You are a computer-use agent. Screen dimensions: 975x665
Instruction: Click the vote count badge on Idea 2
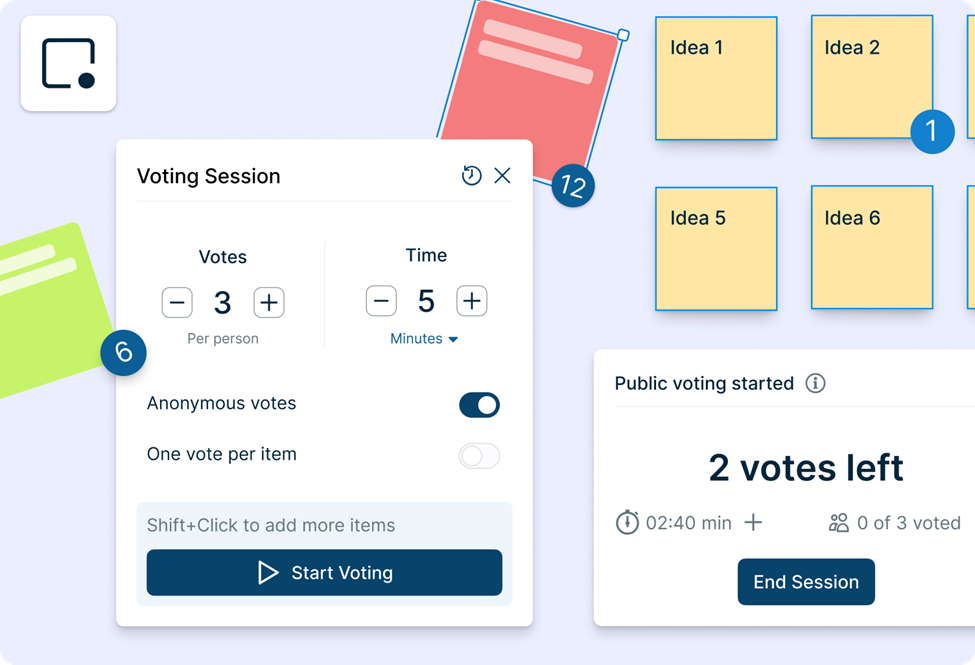[932, 131]
